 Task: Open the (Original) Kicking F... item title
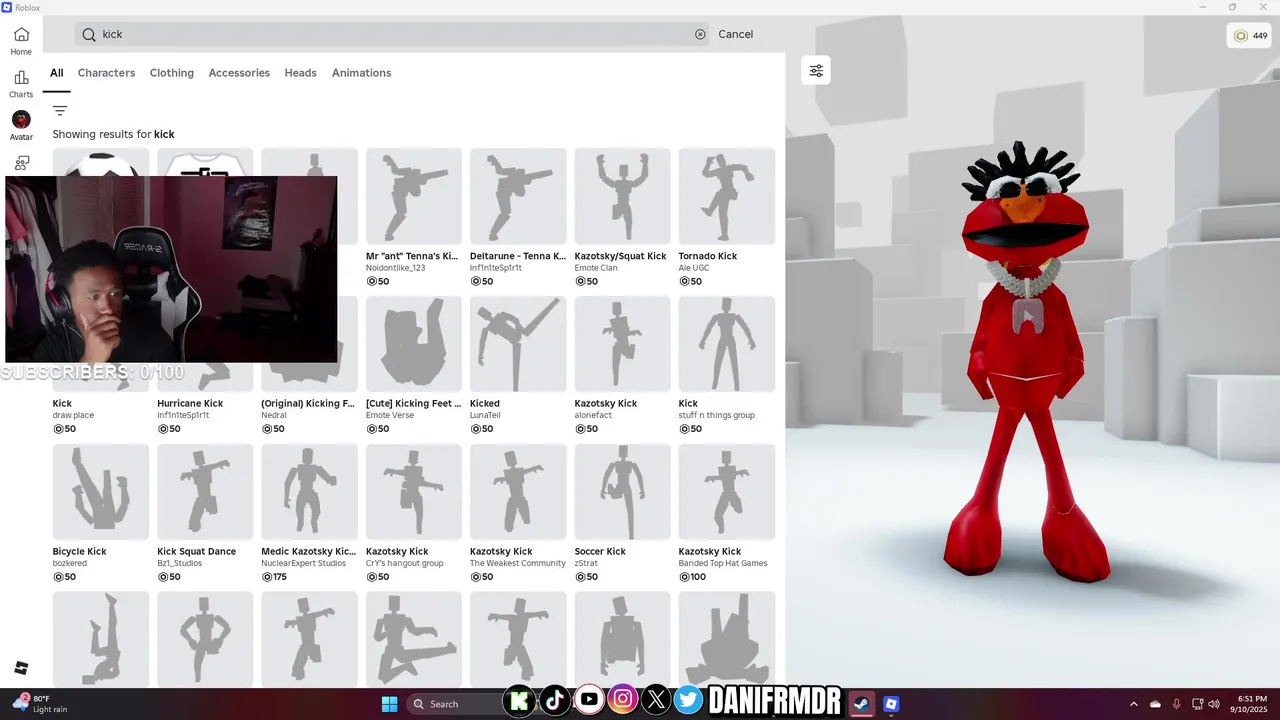click(308, 404)
